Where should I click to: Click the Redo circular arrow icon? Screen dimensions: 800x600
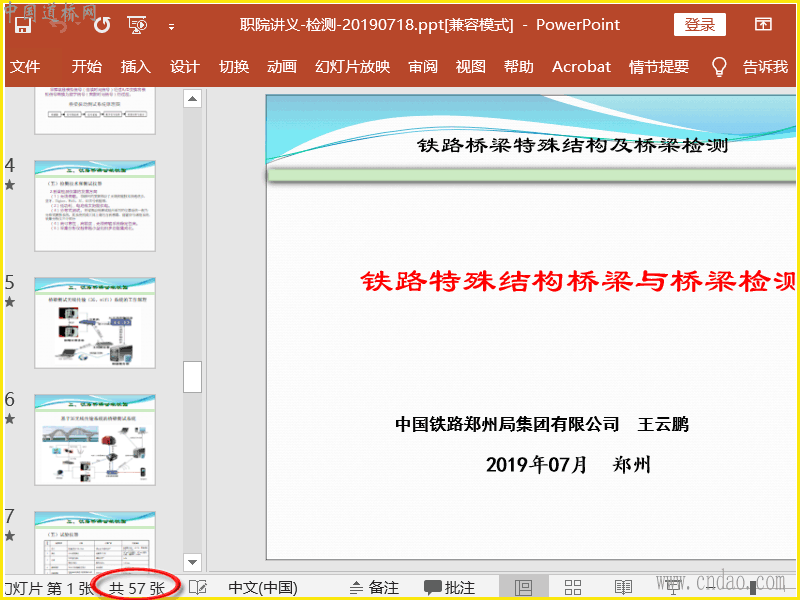click(102, 24)
